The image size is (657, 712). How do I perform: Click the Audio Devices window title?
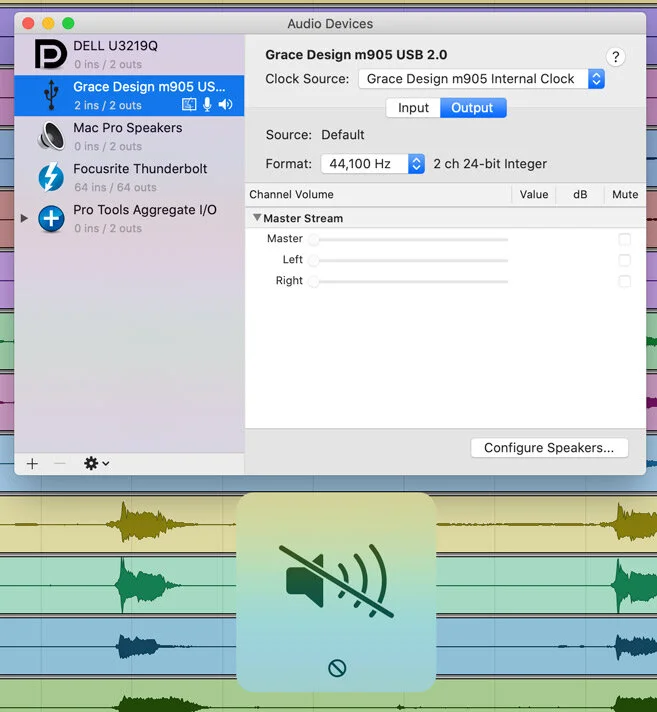[x=330, y=24]
